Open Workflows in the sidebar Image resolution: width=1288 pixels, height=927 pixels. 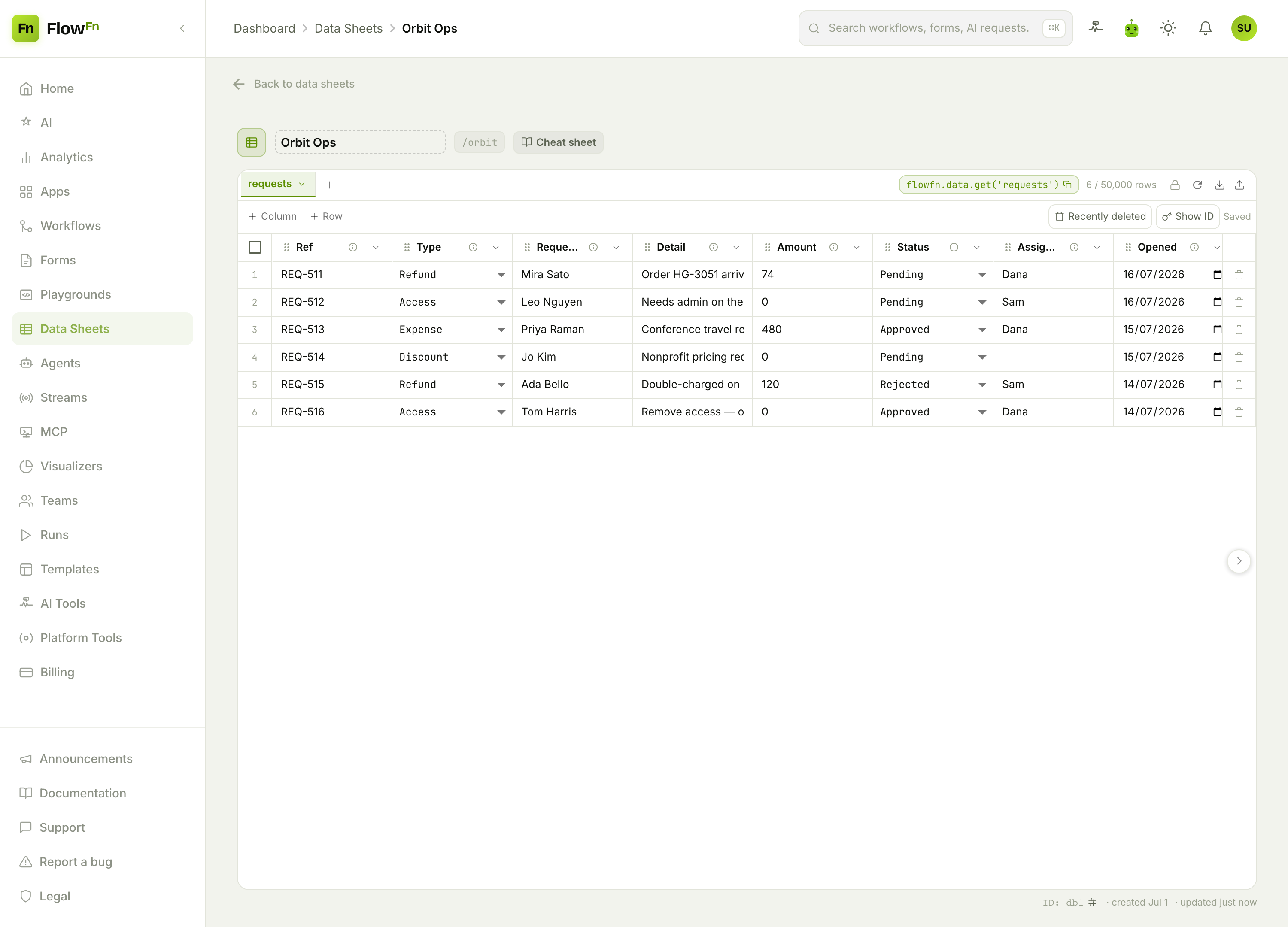point(102,226)
